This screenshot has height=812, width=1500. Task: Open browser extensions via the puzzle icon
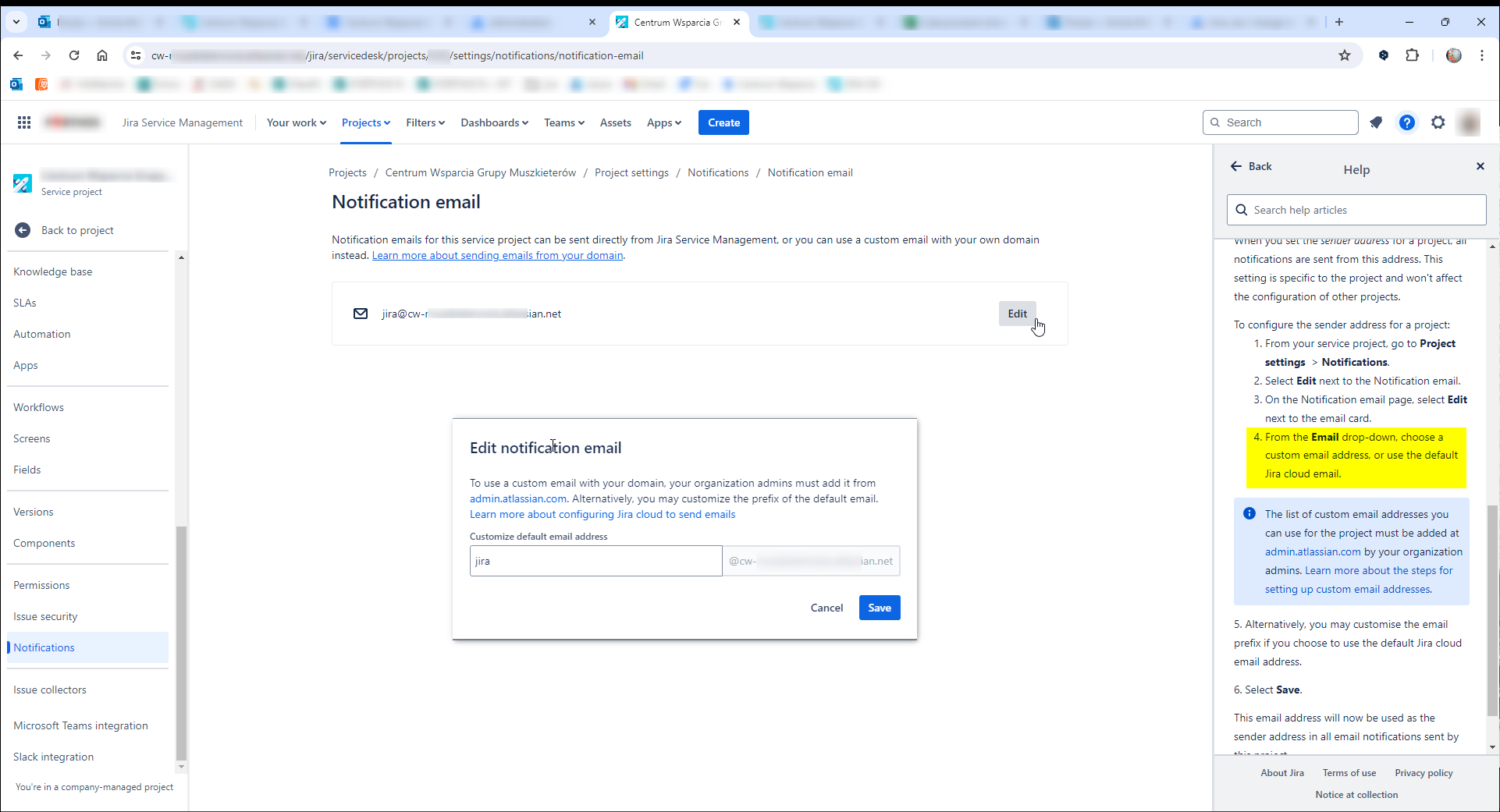point(1414,55)
